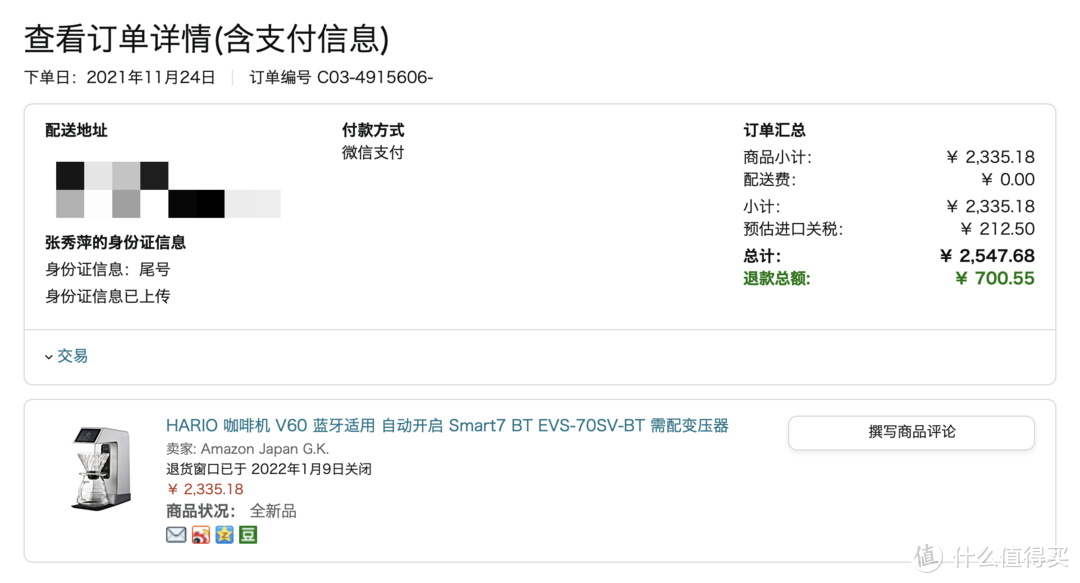This screenshot has height=583, width=1080.
Task: Click the seller name Amazon Japan G.K.
Action: coord(264,449)
